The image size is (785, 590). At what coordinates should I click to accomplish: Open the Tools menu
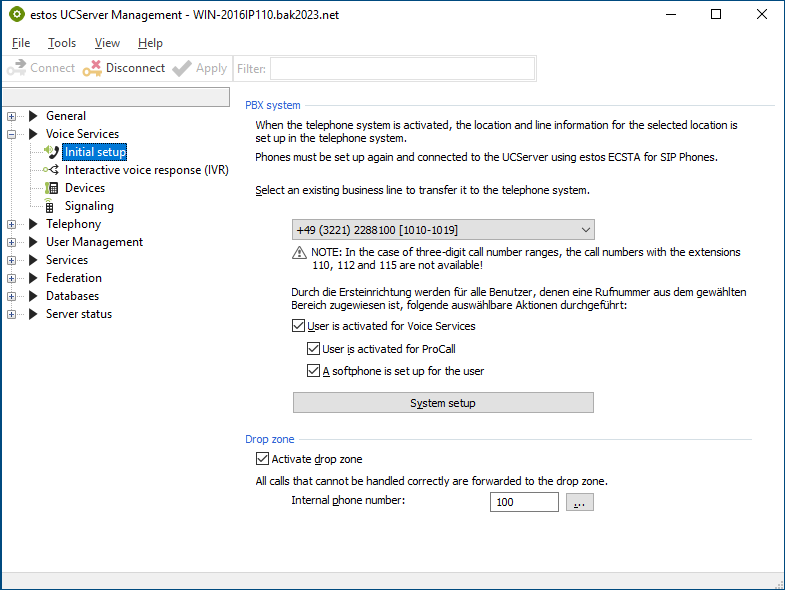(62, 43)
